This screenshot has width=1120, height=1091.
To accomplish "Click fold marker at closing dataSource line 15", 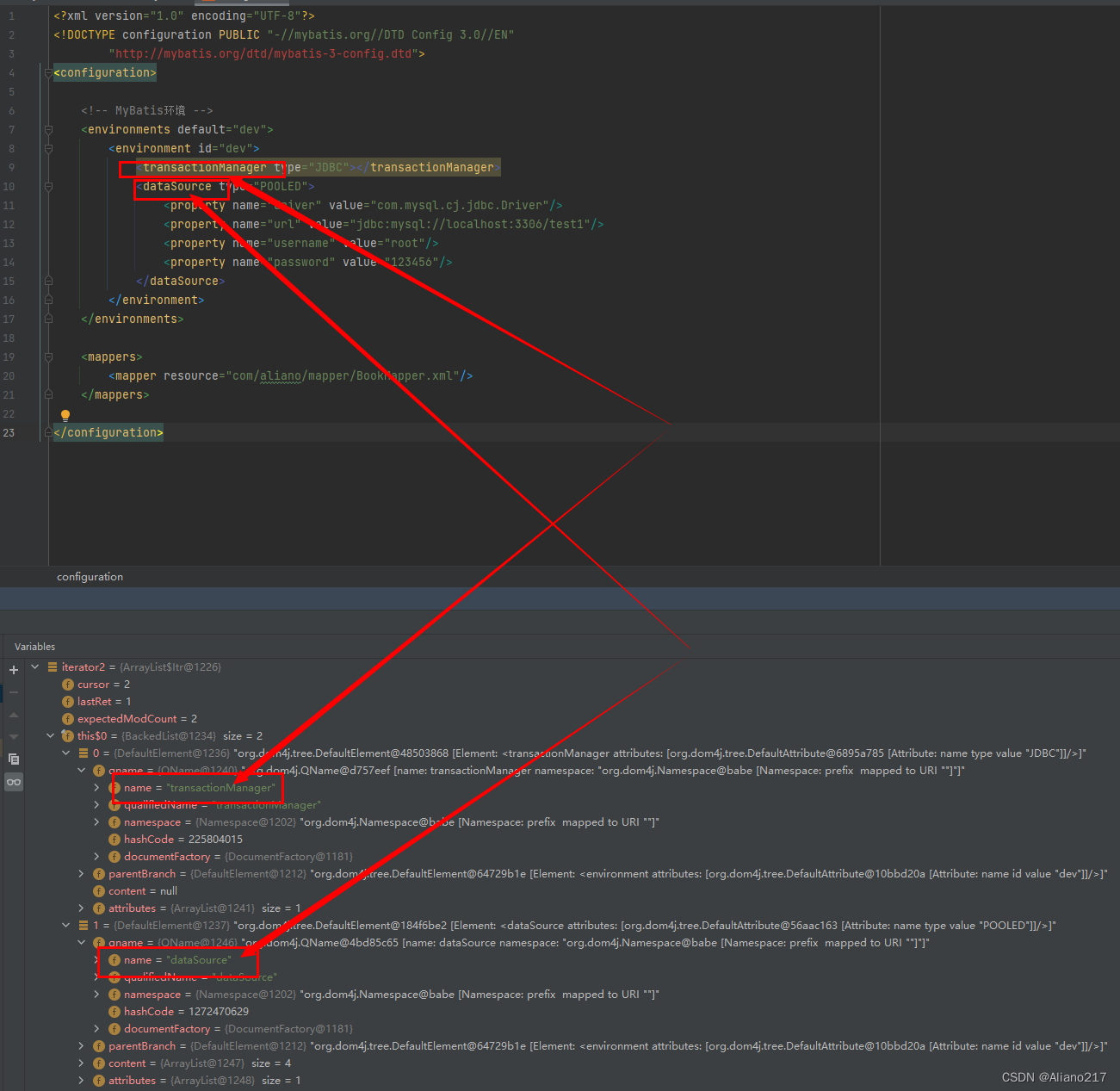I will pos(48,282).
